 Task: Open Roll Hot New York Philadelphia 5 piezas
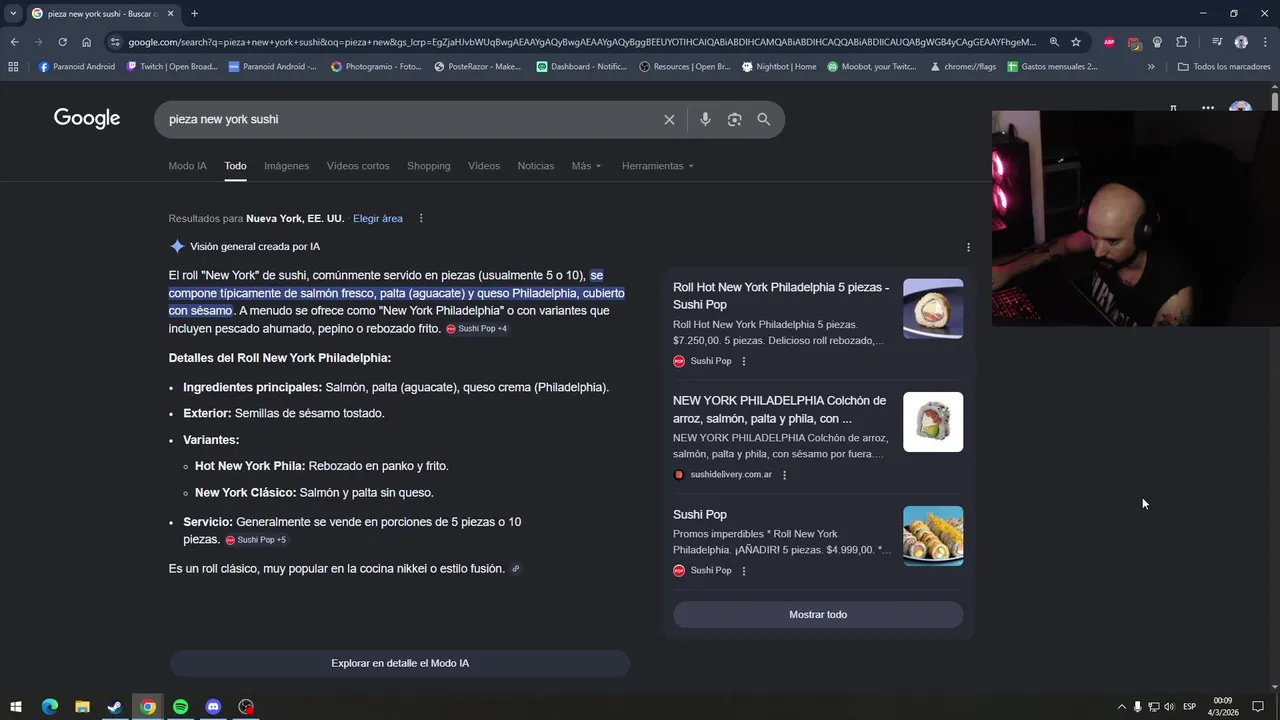point(781,296)
